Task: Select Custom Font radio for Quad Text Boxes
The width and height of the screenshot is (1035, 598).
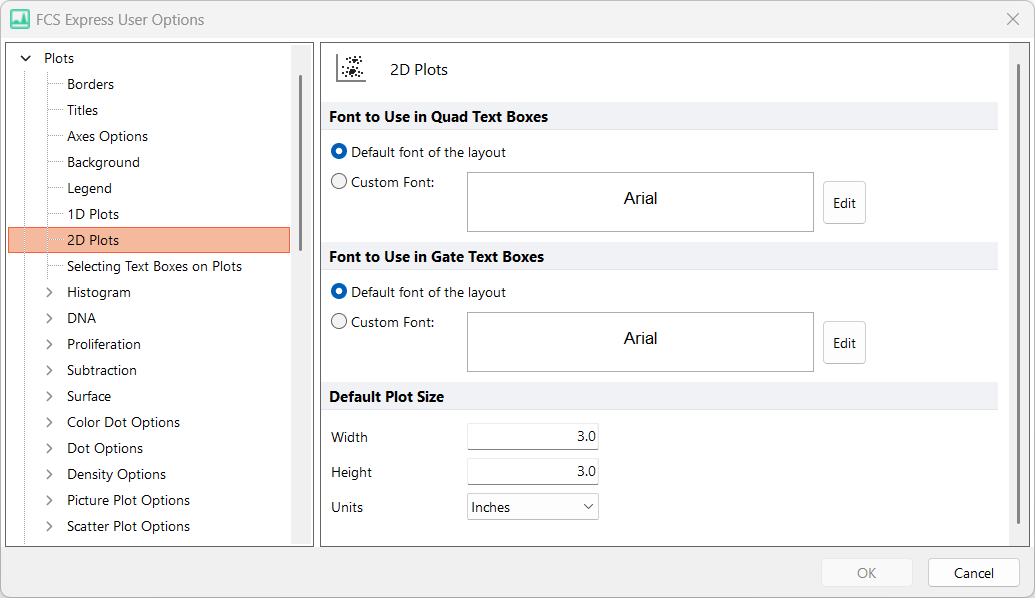Action: 339,182
